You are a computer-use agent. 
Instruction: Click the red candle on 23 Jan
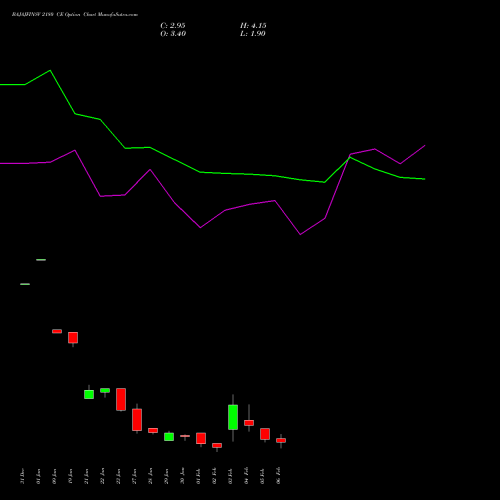pos(121,399)
